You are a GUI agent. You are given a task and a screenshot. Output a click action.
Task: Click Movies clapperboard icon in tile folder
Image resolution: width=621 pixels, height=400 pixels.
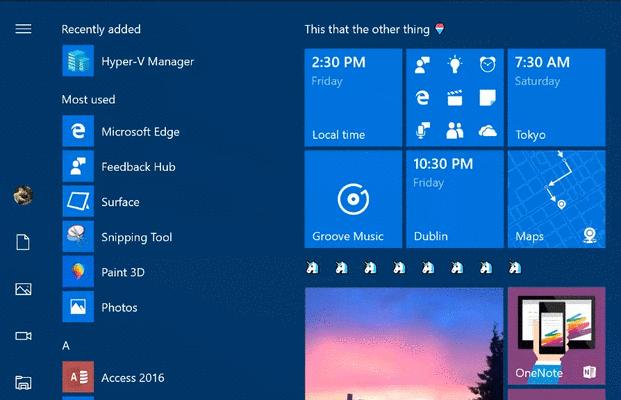(x=455, y=98)
